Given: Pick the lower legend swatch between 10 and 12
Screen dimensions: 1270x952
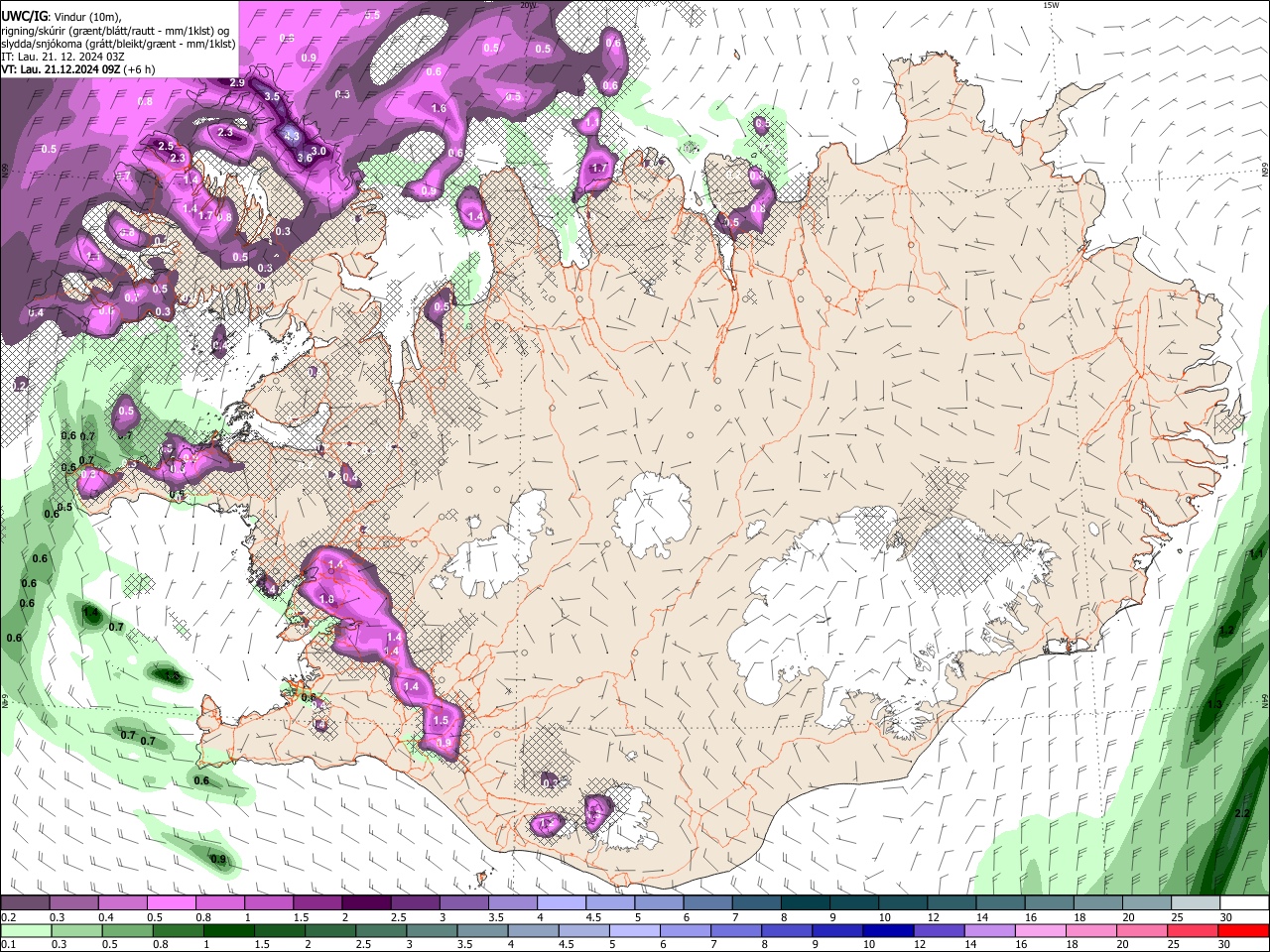Looking at the screenshot, I should (888, 931).
